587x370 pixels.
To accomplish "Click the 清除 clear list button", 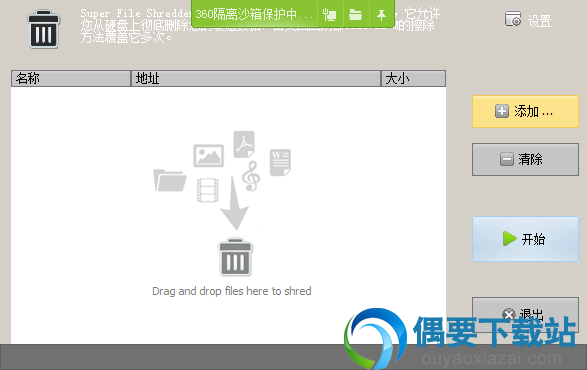I will (525, 159).
